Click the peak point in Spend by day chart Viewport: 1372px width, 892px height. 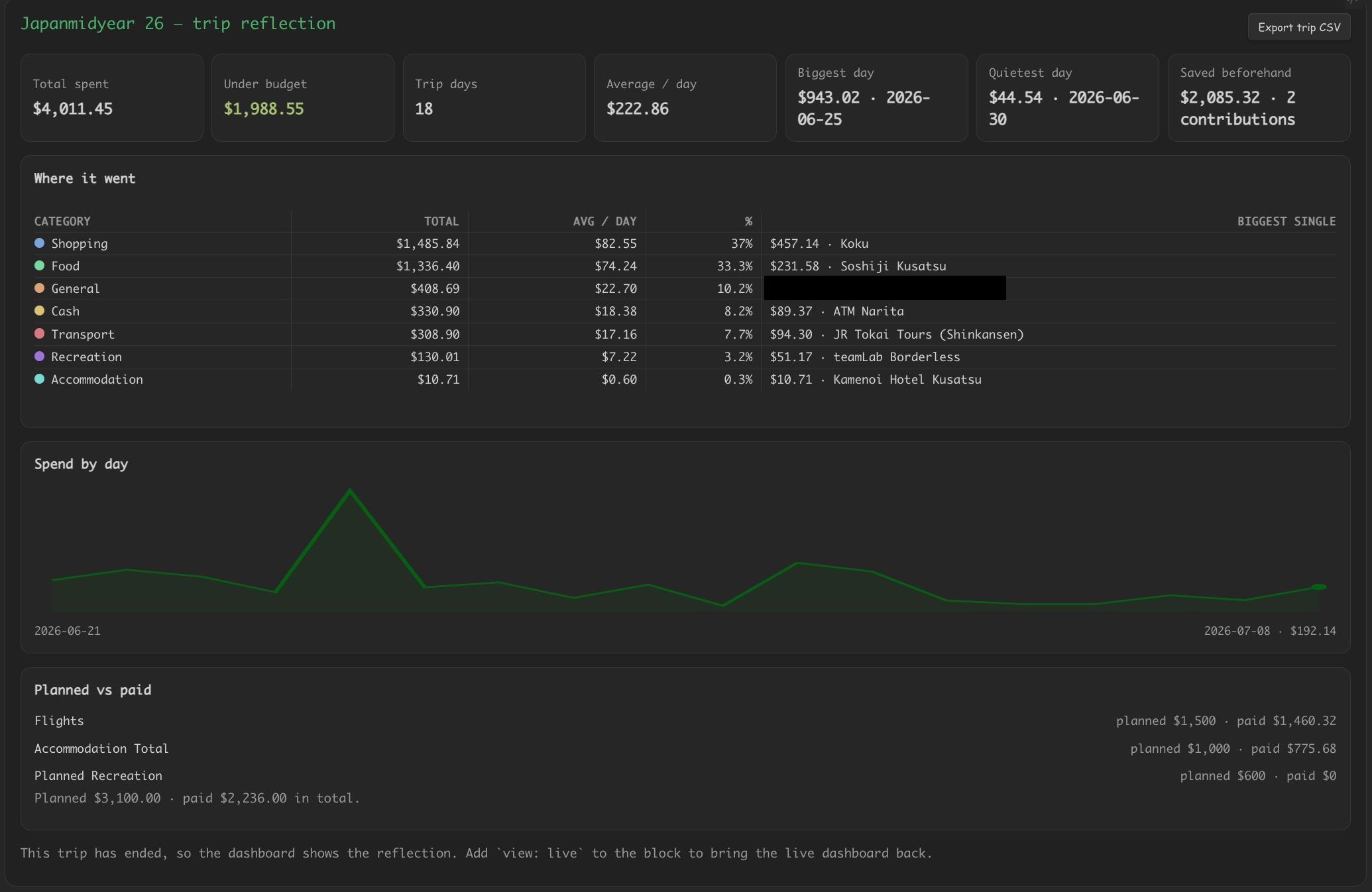point(350,490)
